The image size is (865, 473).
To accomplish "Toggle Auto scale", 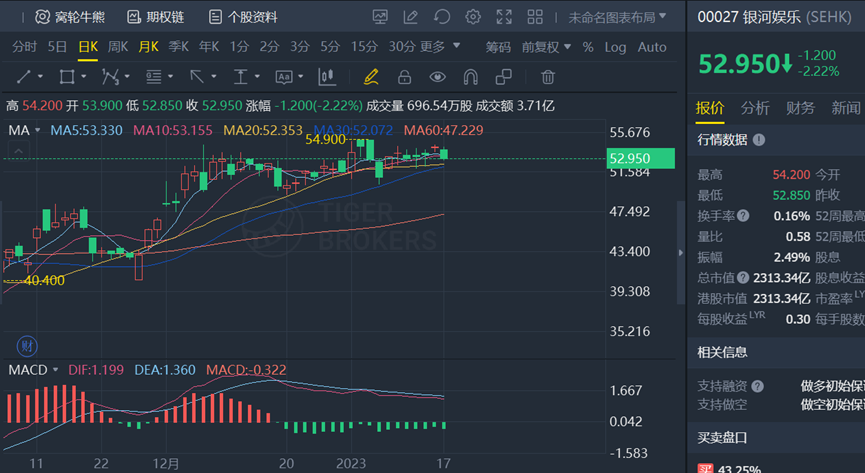I will click(x=652, y=47).
